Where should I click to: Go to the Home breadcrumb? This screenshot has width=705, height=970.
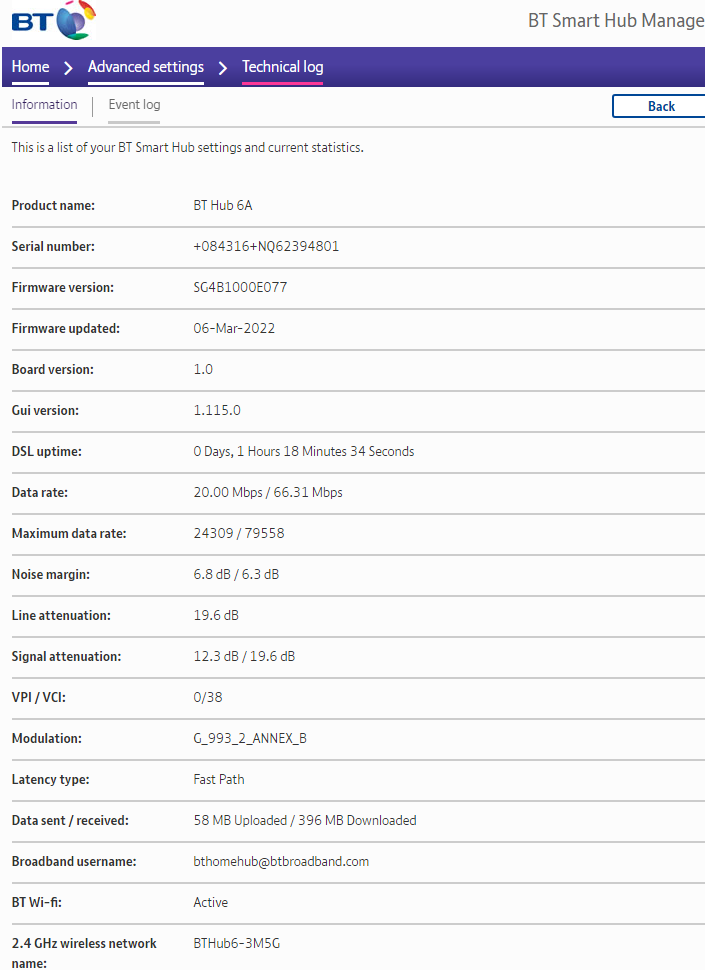(30, 67)
